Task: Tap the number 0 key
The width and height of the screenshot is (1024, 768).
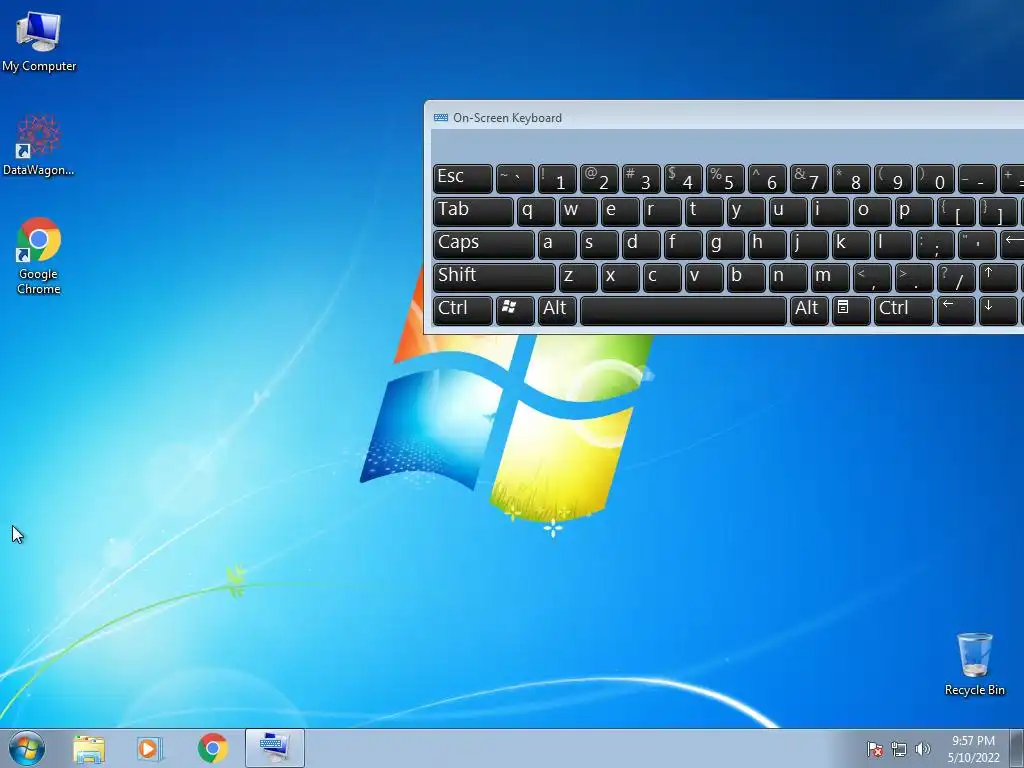Action: click(935, 178)
